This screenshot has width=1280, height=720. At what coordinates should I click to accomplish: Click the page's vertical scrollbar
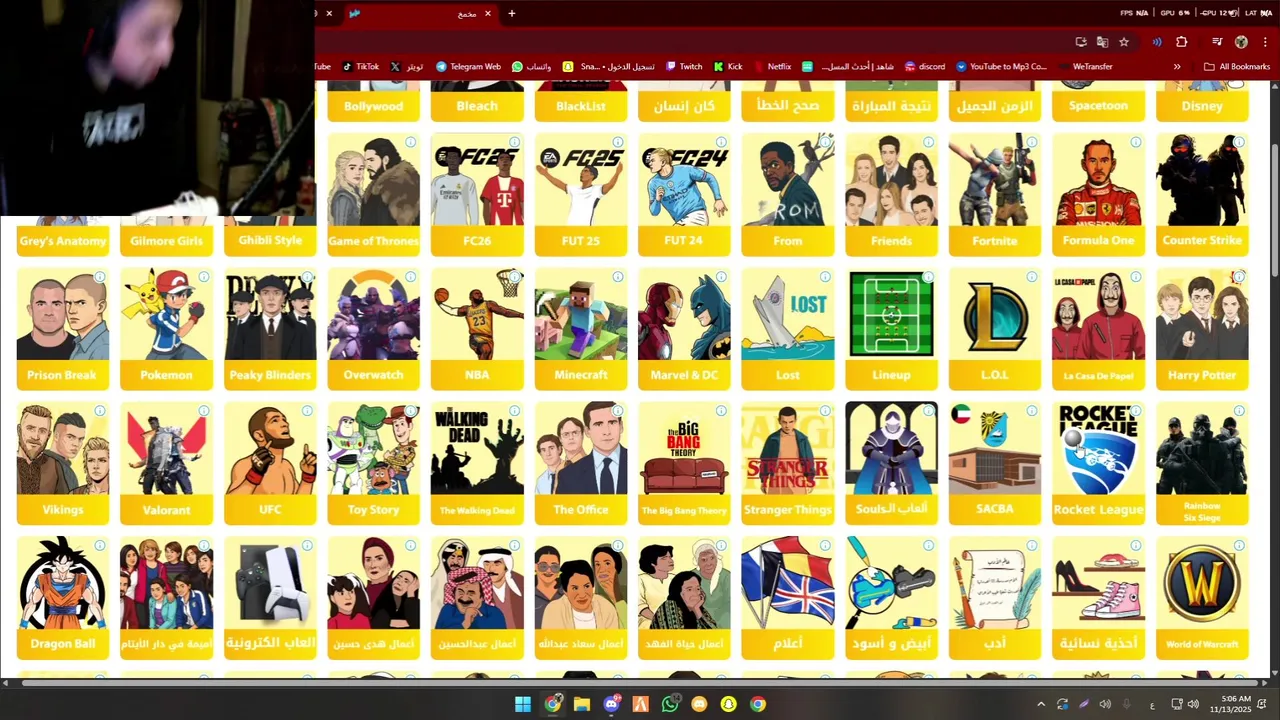pos(1275,210)
